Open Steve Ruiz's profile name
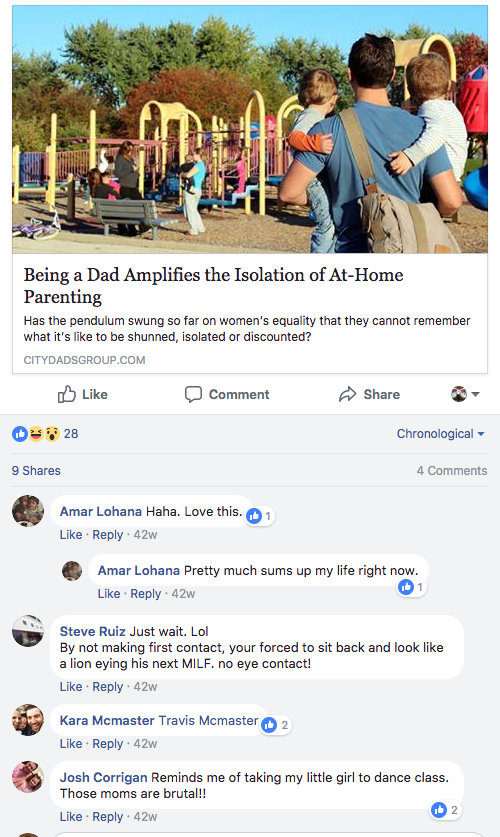 point(93,631)
